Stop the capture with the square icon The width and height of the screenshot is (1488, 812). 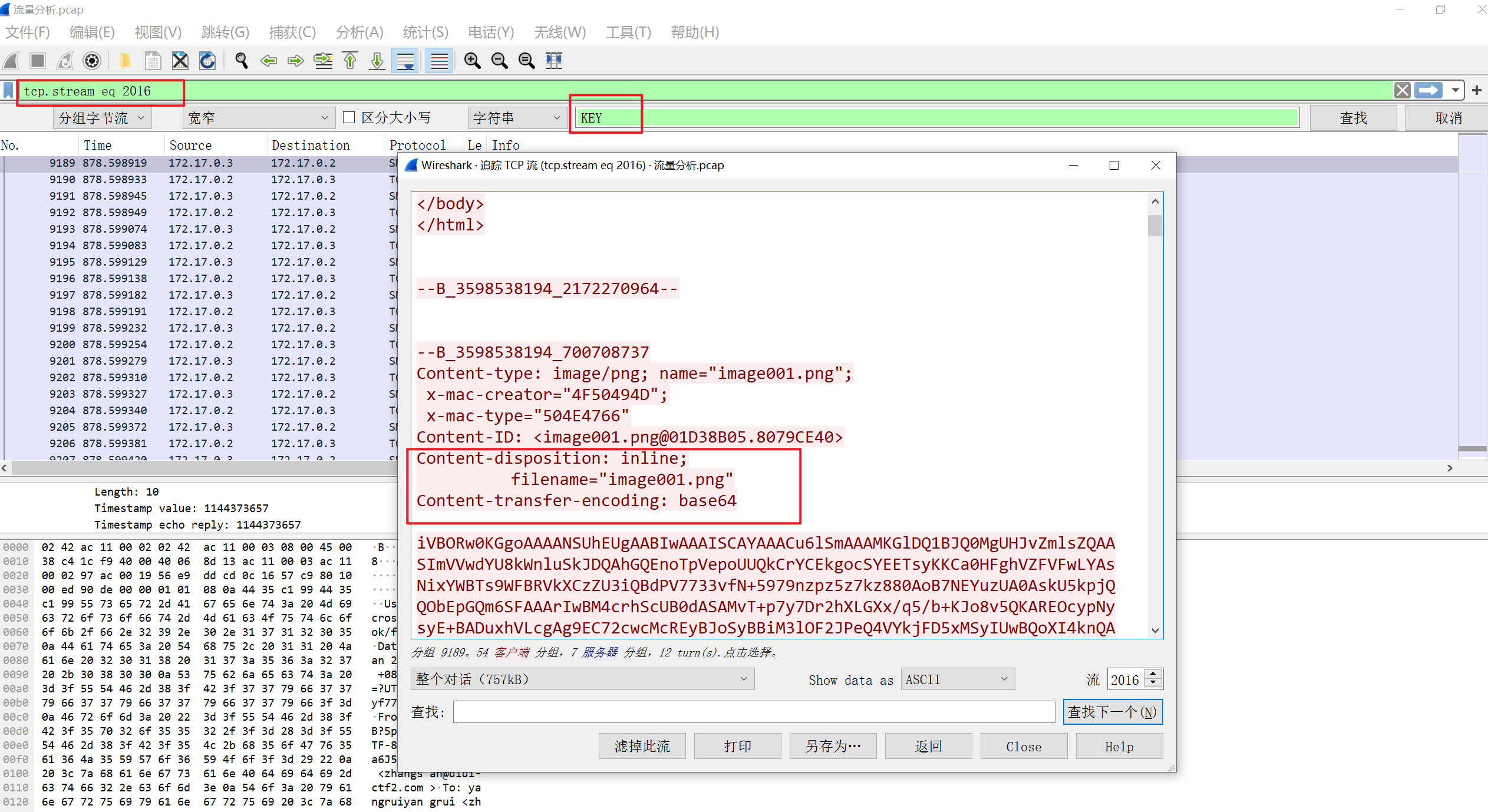point(38,61)
